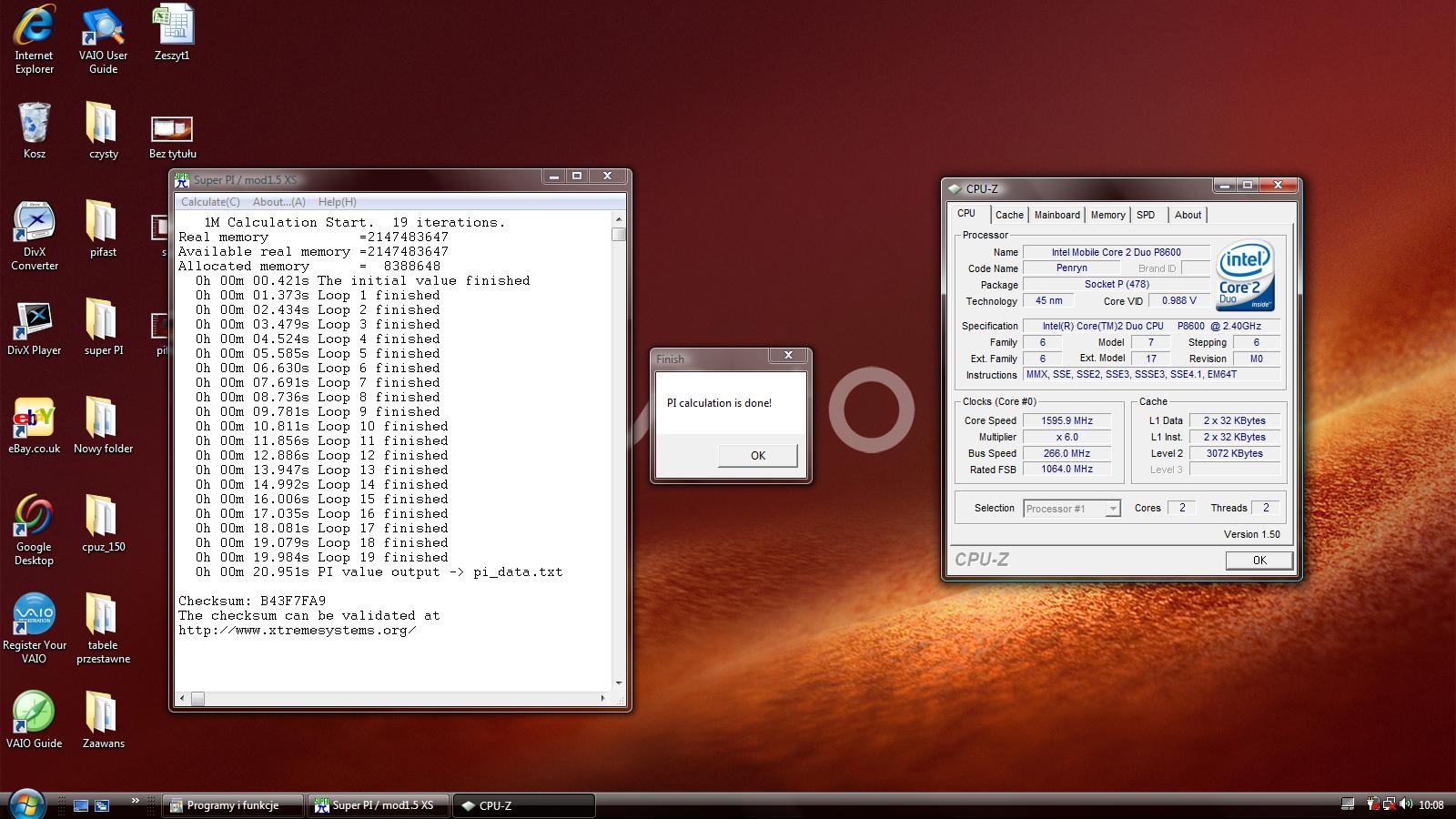Select the Kosz recycle bin icon

35,130
